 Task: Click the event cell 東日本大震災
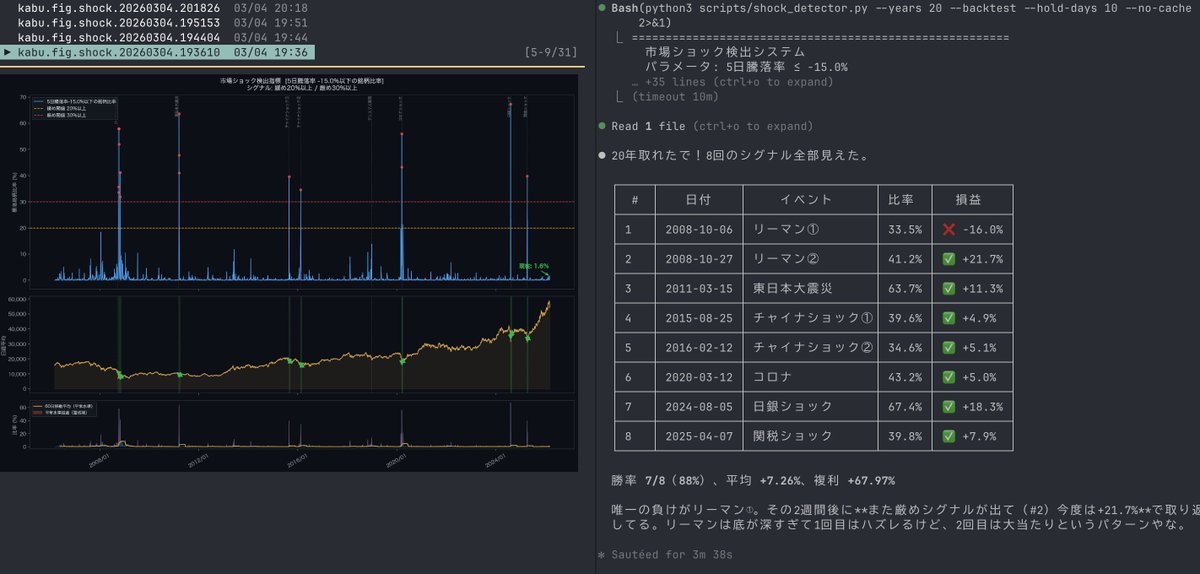click(x=792, y=289)
